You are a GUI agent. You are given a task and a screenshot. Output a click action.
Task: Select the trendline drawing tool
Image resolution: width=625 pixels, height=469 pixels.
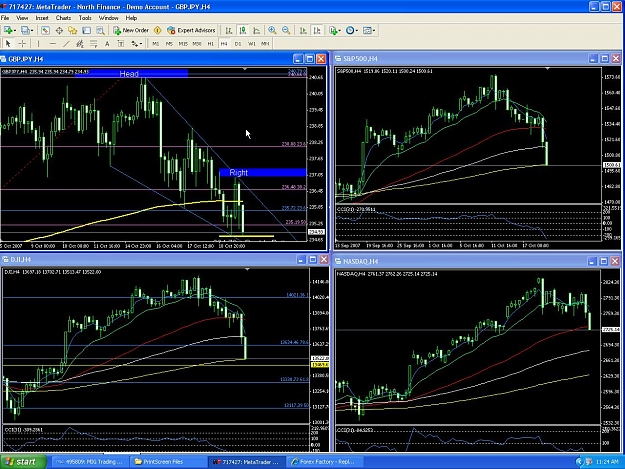[x=66, y=44]
